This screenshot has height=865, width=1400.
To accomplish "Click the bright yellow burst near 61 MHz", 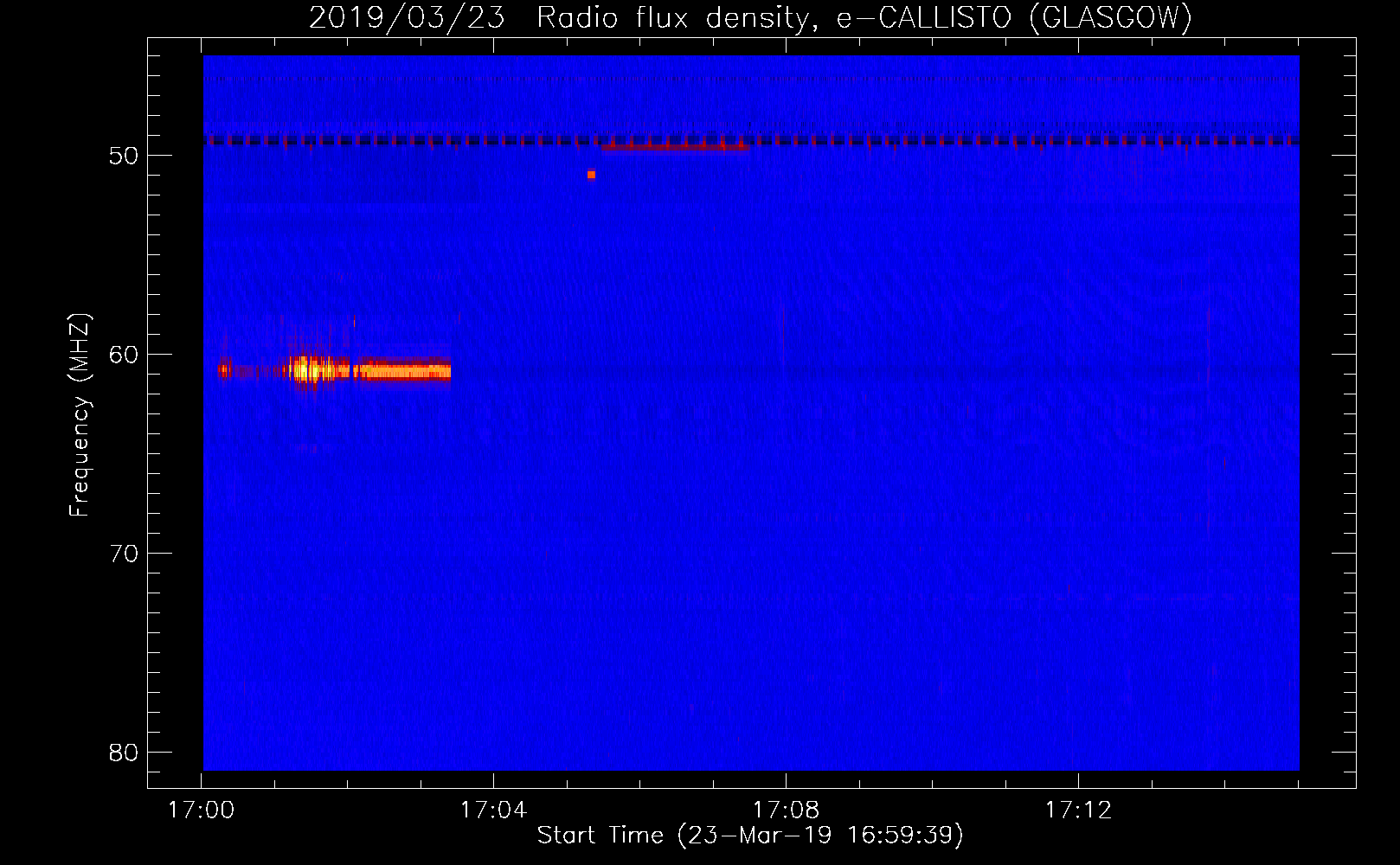I will [311, 370].
